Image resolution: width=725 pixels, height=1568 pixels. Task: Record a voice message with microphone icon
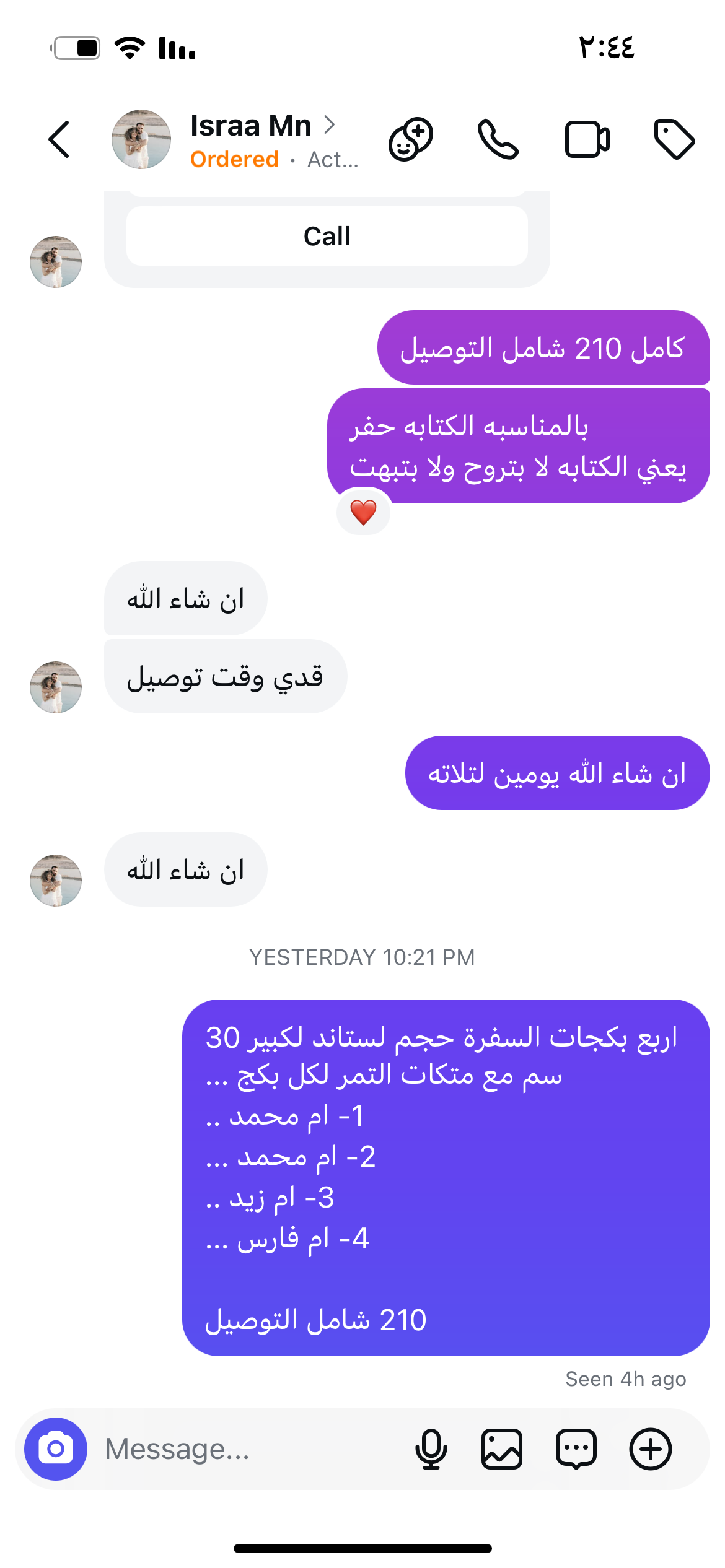(431, 1449)
